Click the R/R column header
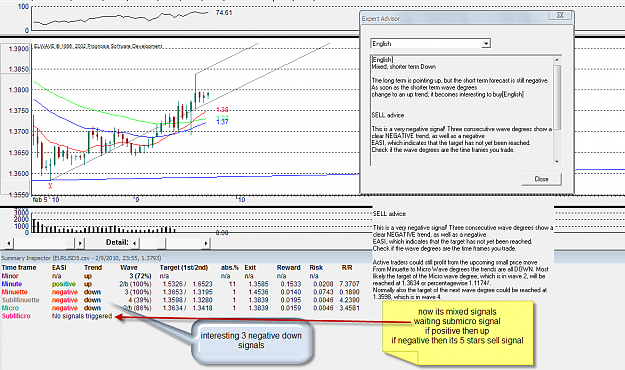 pyautogui.click(x=347, y=268)
